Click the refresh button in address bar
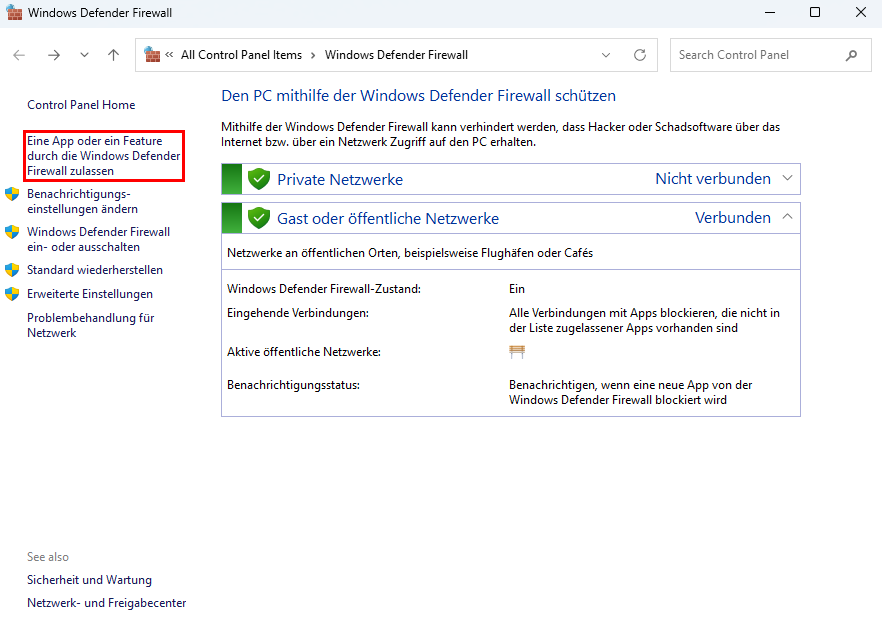The height and width of the screenshot is (625, 882). click(640, 55)
